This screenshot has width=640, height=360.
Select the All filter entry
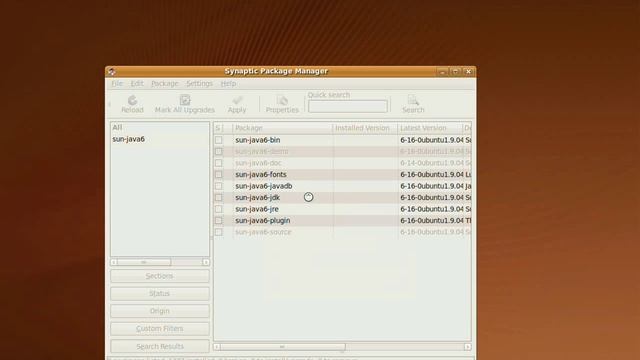point(117,127)
